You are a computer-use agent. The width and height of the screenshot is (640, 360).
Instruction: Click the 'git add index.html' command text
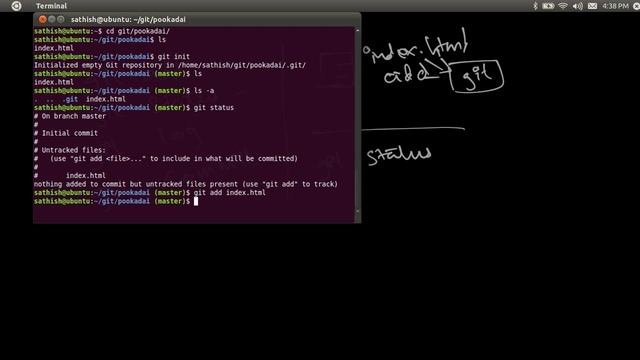[x=229, y=193]
